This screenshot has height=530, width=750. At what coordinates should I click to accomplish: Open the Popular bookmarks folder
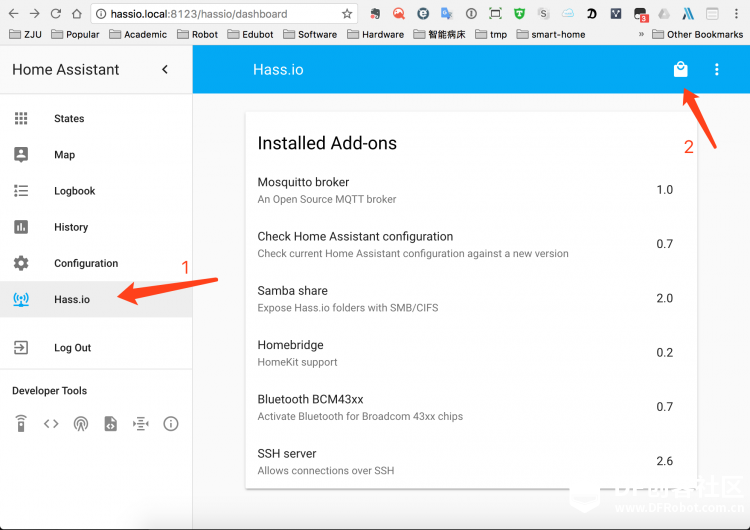coord(75,34)
